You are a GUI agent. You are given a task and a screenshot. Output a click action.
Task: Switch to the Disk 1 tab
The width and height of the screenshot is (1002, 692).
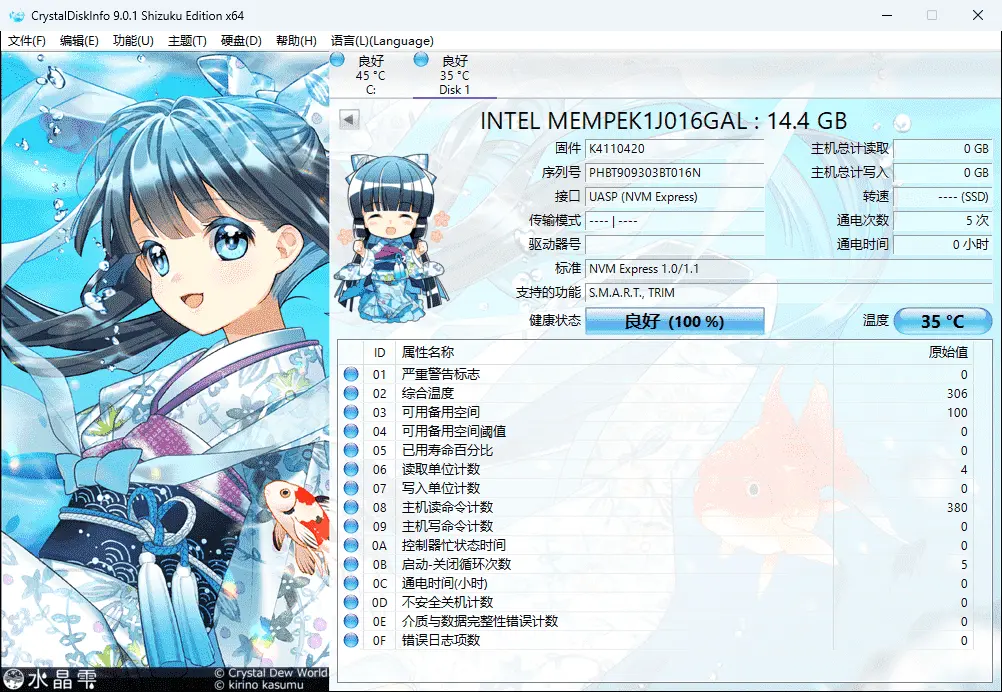tap(454, 75)
